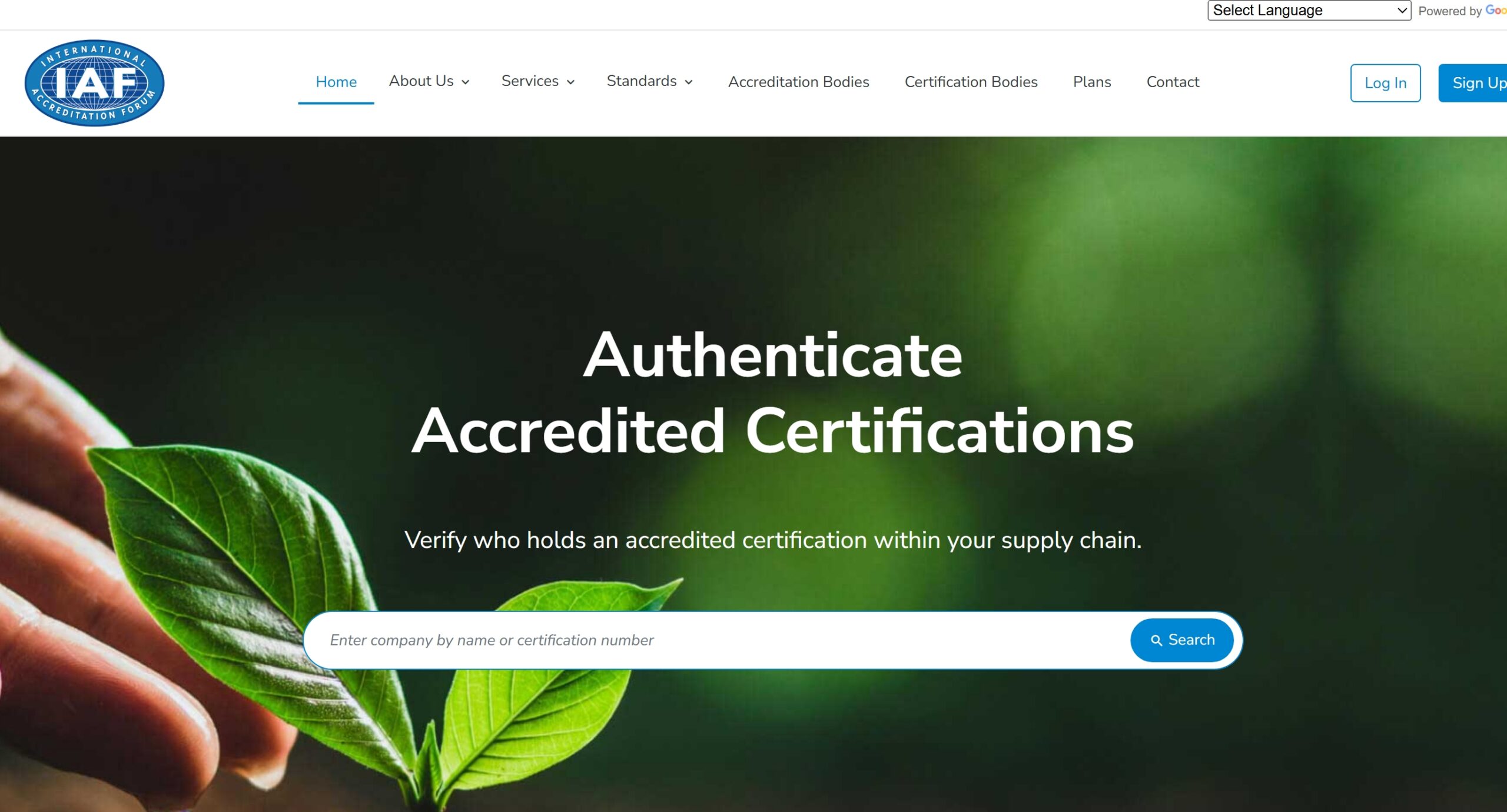Click the Authenticate Accredited Certifications heading
This screenshot has height=812, width=1507.
[772, 392]
